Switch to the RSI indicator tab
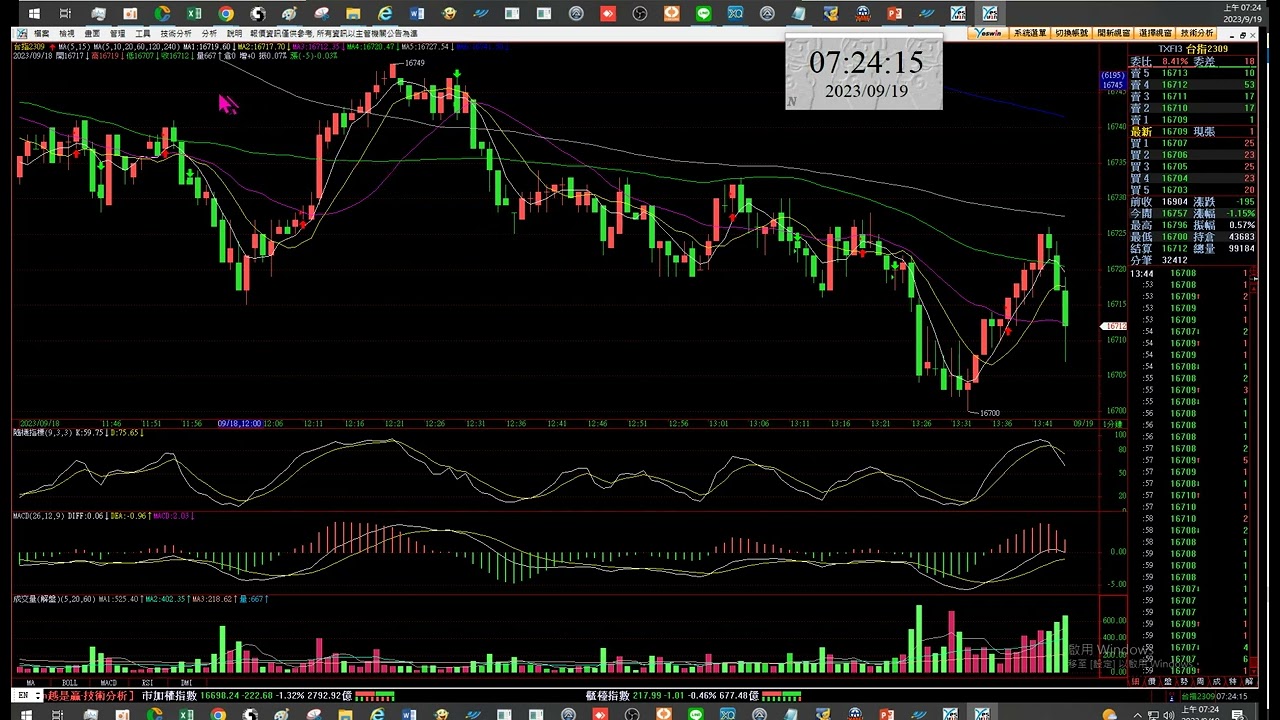This screenshot has height=720, width=1280. pyautogui.click(x=147, y=682)
